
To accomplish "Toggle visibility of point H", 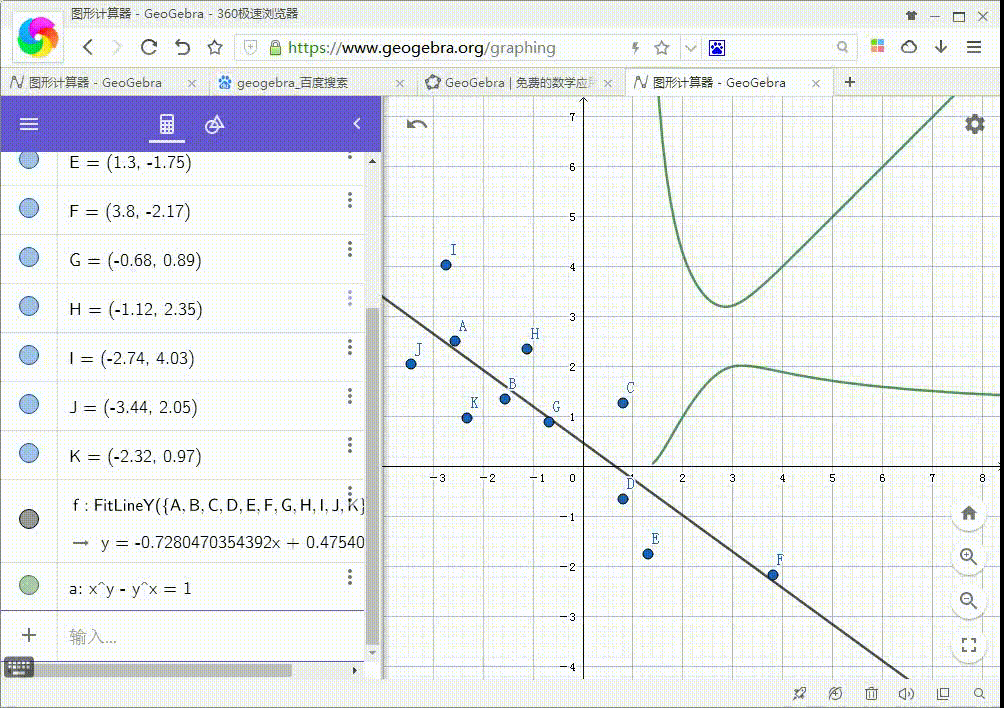I will (x=29, y=306).
